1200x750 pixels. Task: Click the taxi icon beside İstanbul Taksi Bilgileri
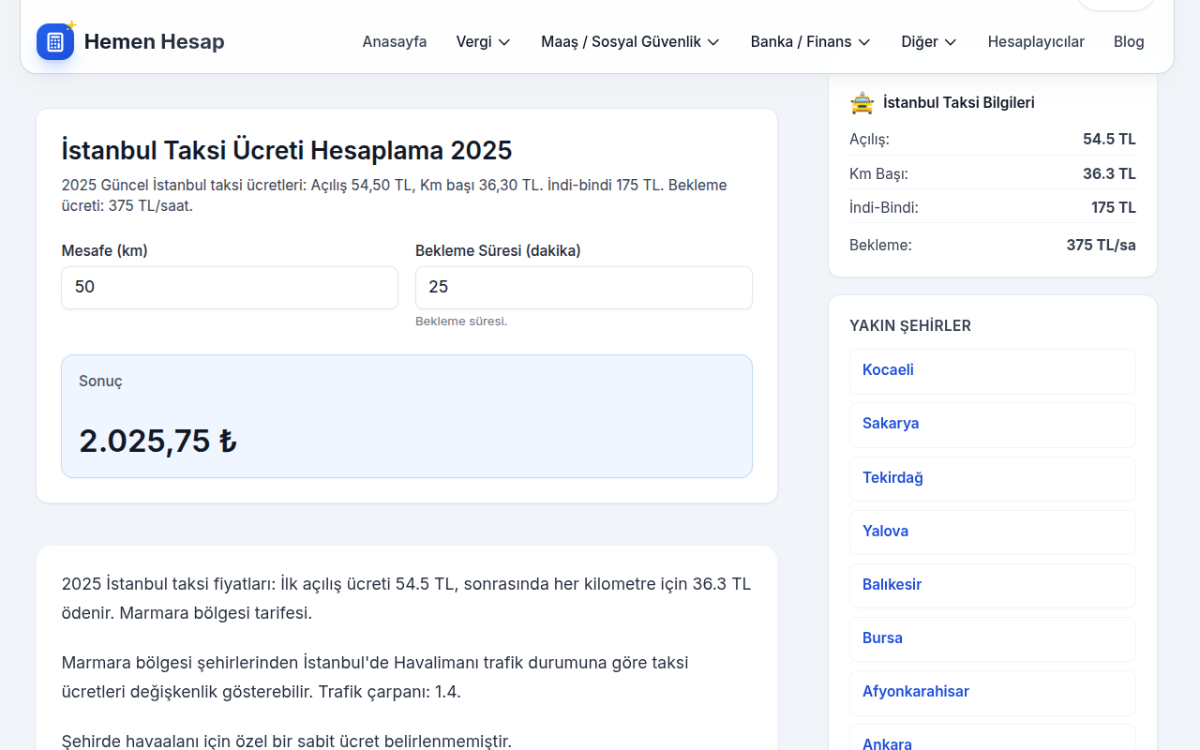(860, 102)
